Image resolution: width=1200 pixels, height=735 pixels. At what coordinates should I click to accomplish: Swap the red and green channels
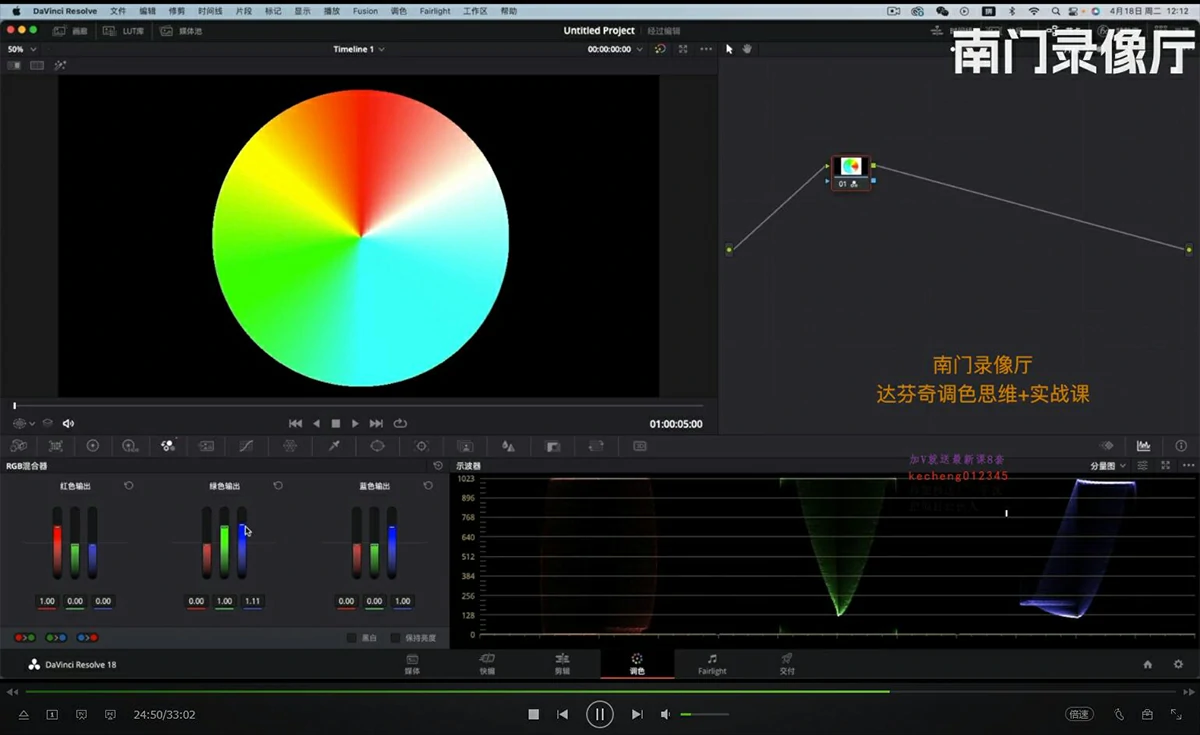pos(25,637)
